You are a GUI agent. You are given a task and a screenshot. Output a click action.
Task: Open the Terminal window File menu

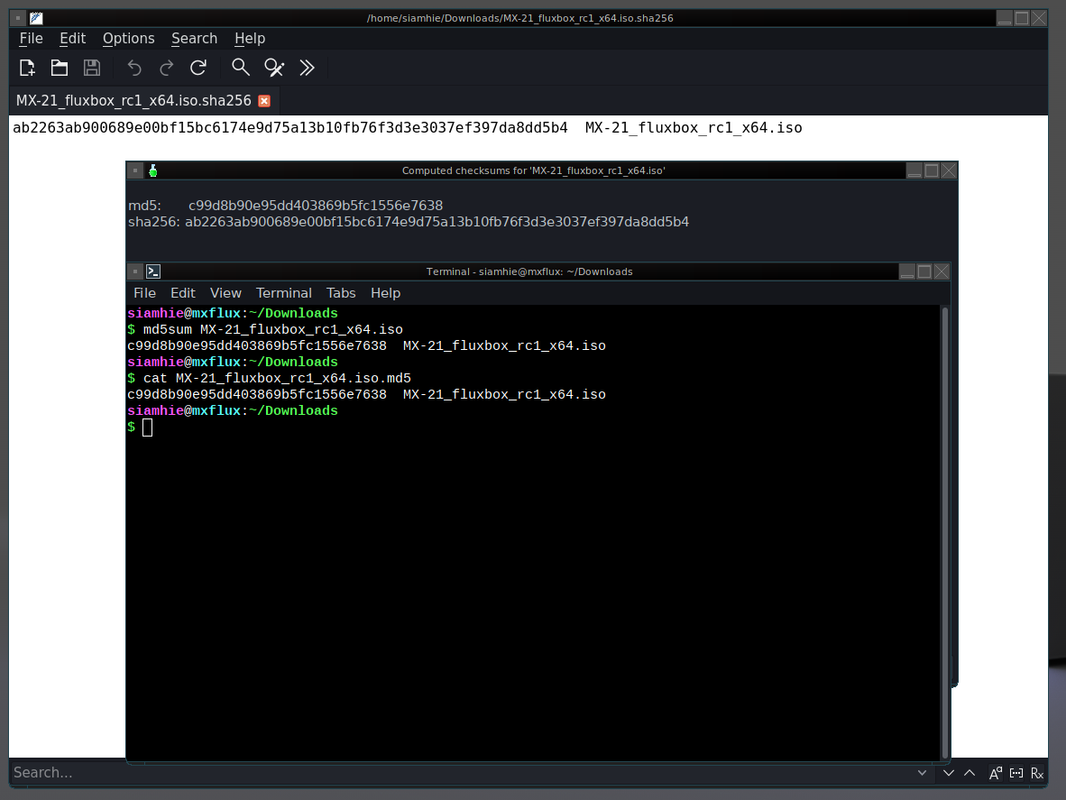pos(145,293)
